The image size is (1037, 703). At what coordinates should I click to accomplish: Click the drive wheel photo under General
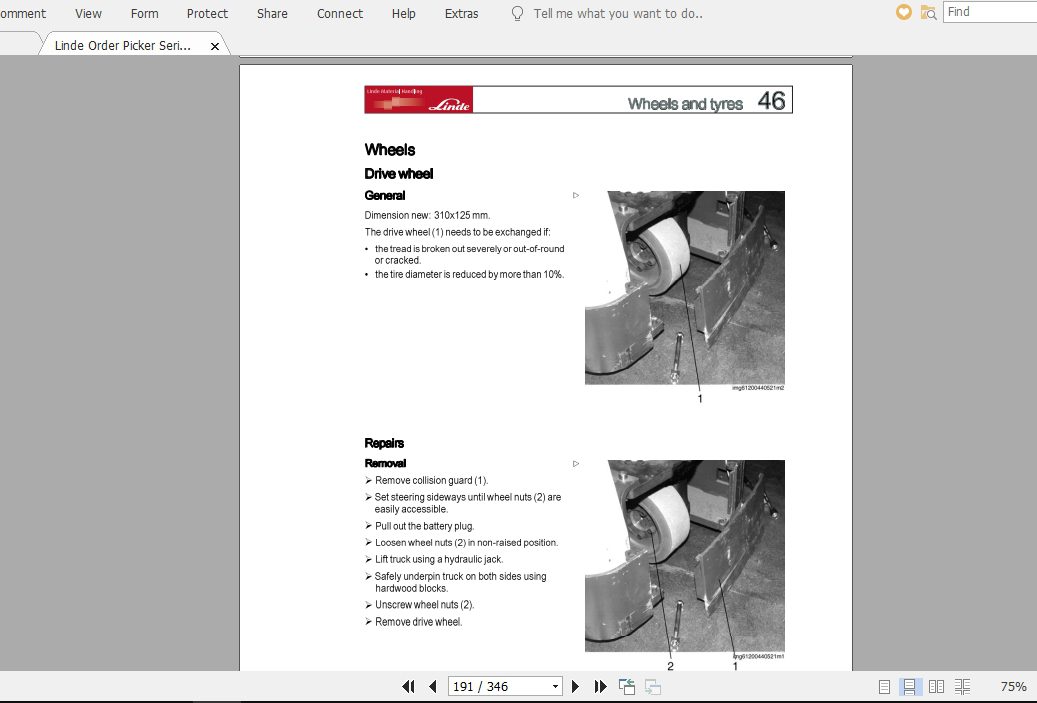click(684, 288)
